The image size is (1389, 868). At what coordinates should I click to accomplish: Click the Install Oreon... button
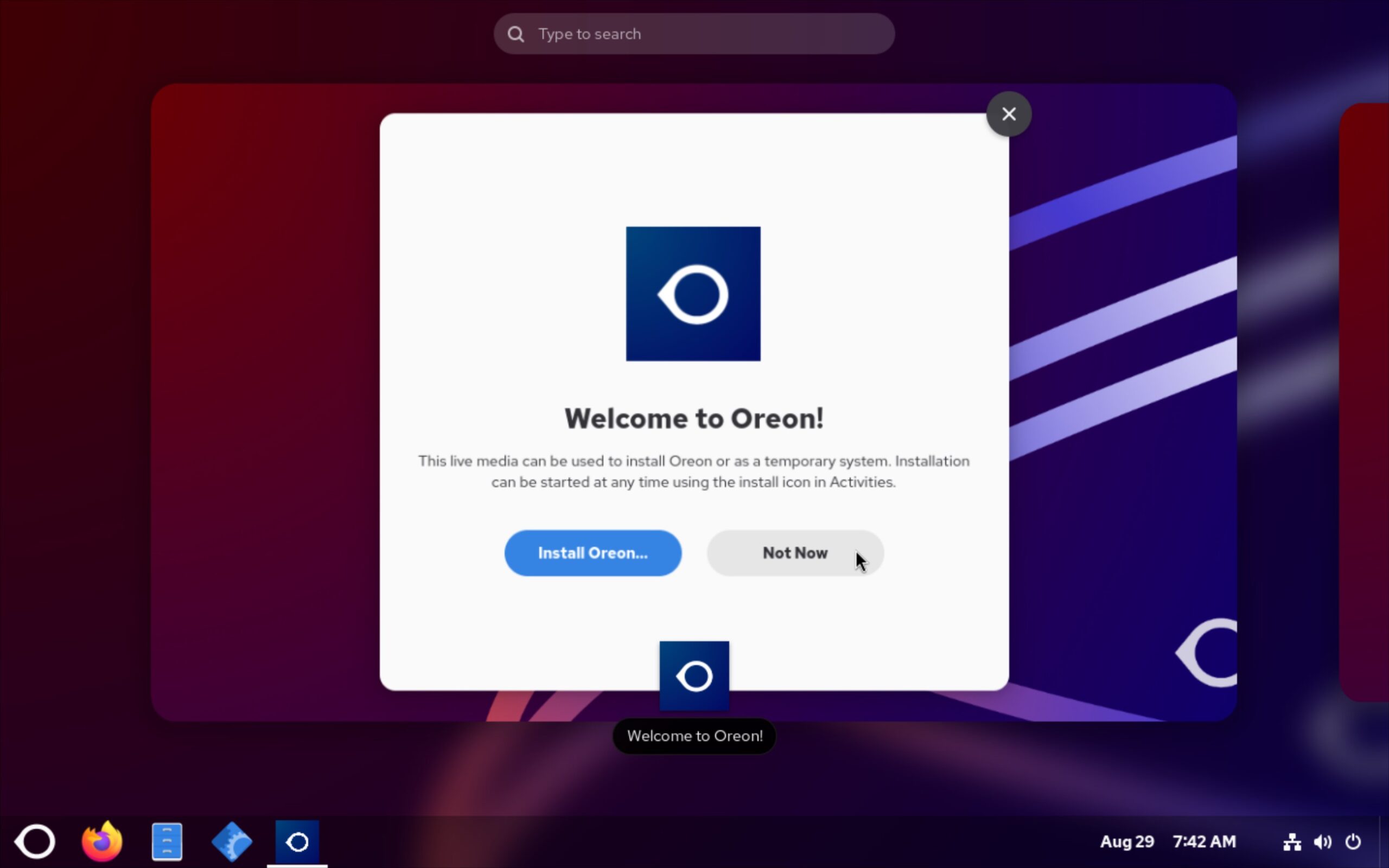coord(593,553)
